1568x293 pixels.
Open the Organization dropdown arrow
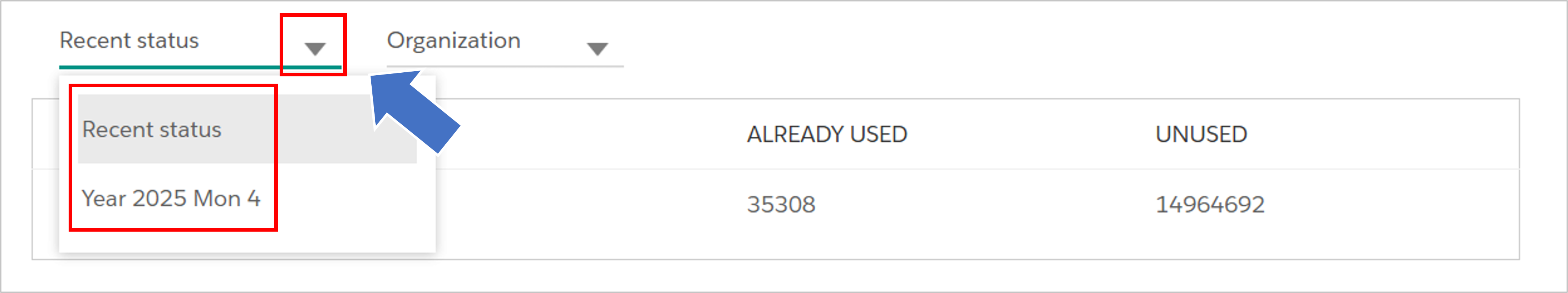tap(597, 49)
